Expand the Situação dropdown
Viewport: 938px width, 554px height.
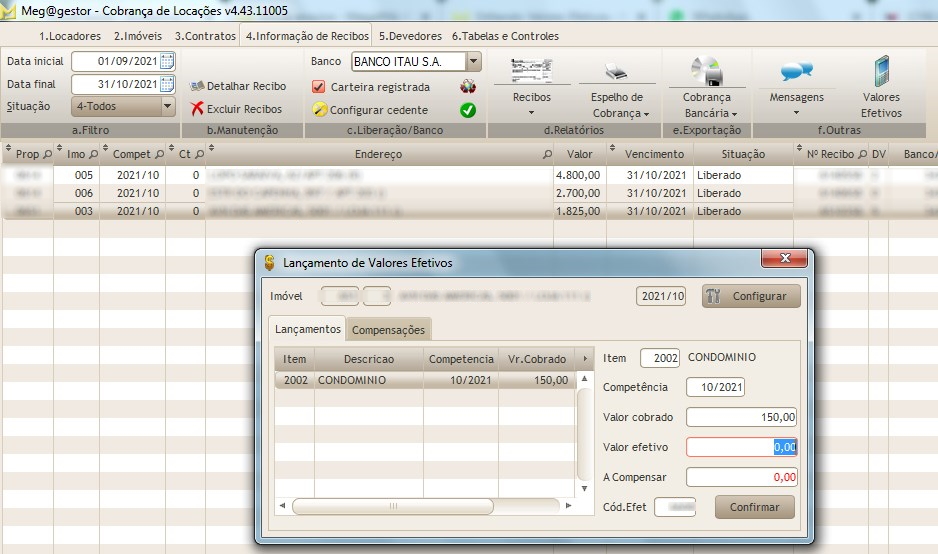167,106
